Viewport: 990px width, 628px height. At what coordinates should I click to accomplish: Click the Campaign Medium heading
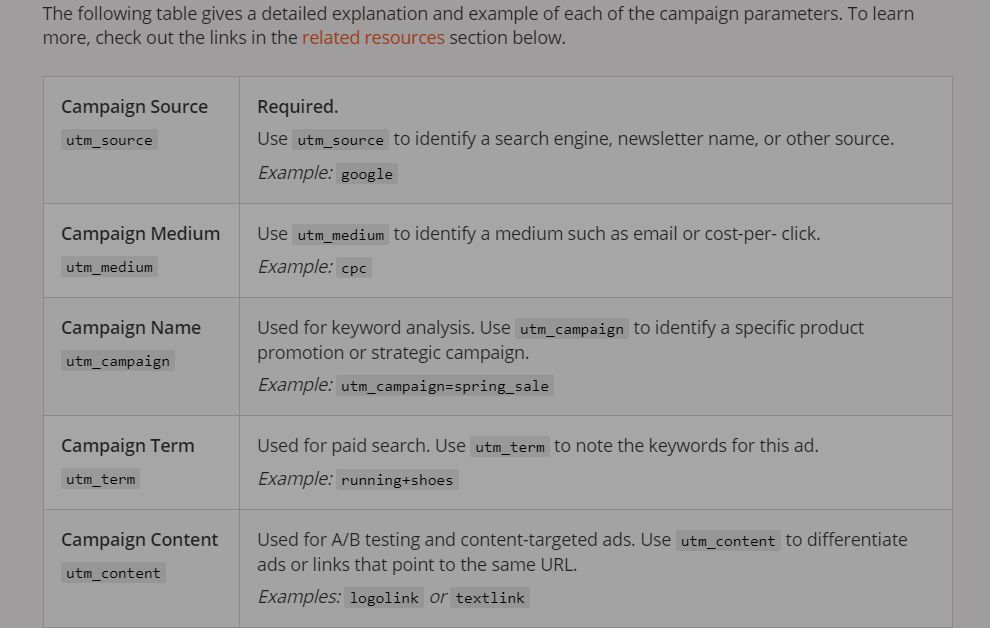(141, 234)
